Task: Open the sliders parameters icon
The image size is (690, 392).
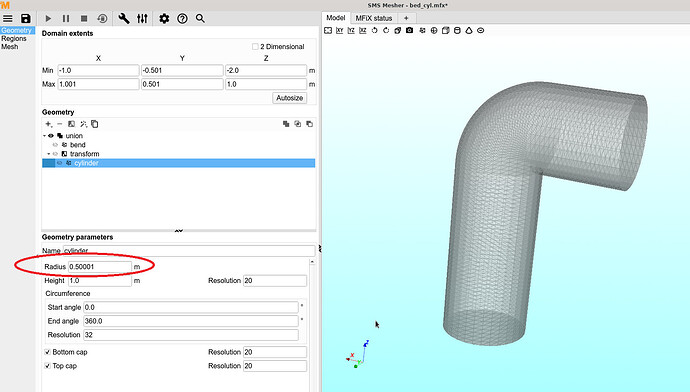Action: 142,18
